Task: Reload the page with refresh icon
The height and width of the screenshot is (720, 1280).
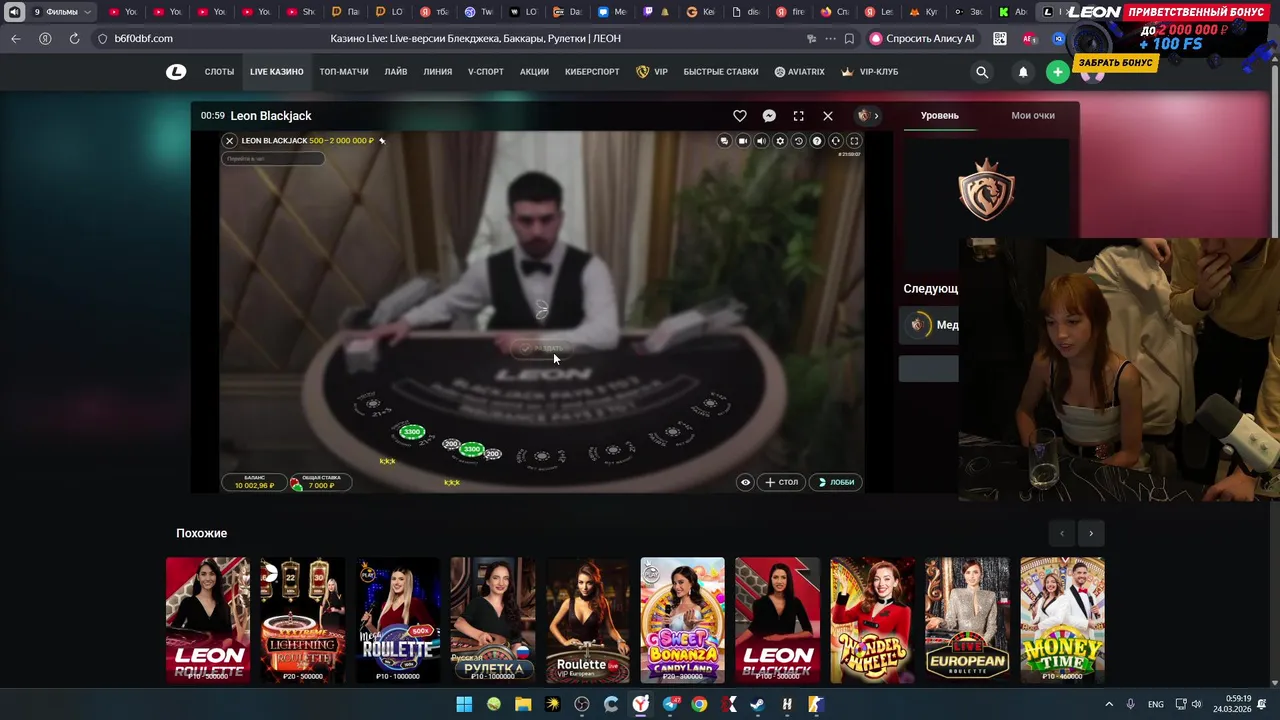Action: tap(74, 38)
